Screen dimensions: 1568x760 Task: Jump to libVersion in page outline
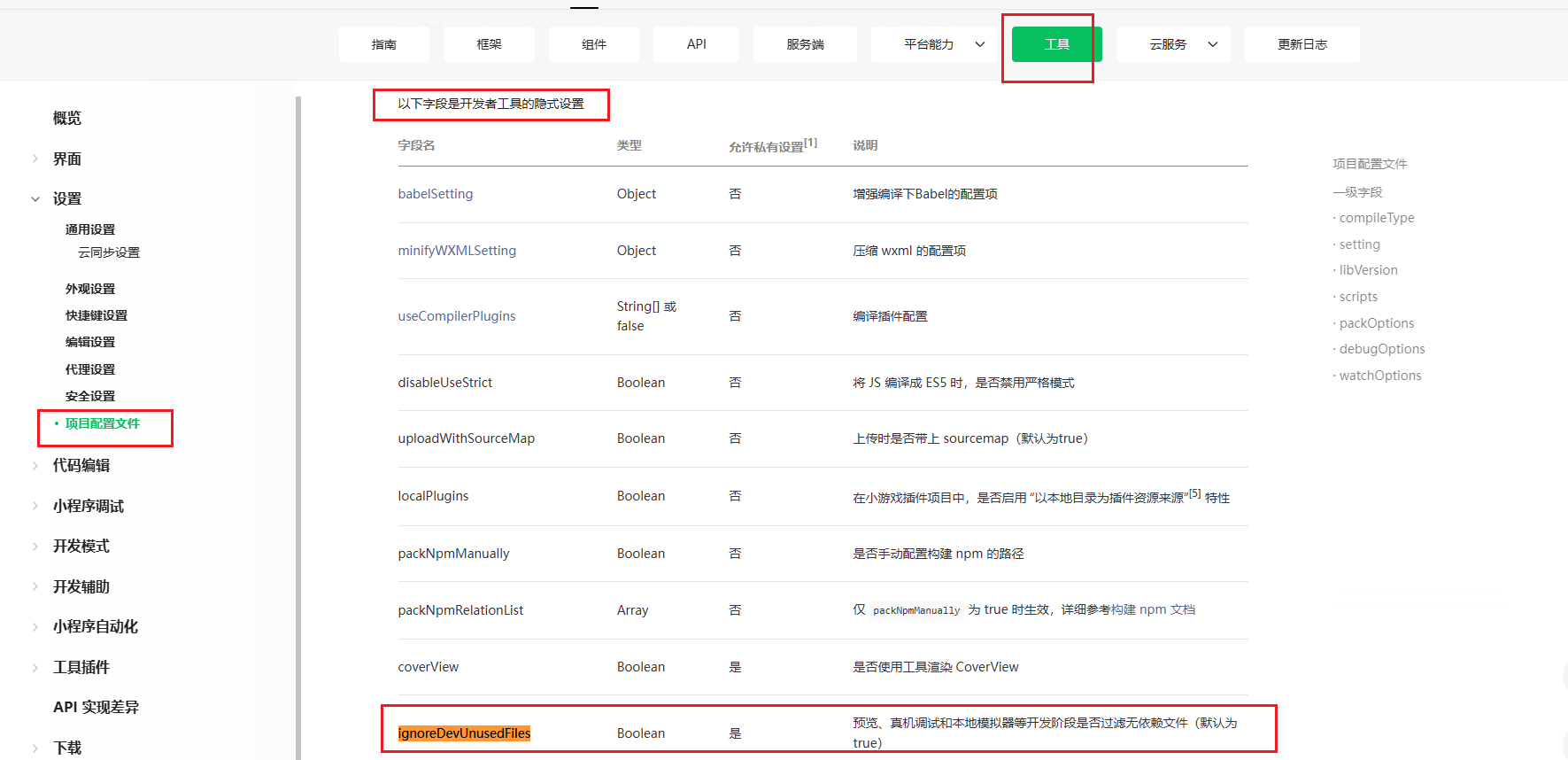pos(1369,270)
